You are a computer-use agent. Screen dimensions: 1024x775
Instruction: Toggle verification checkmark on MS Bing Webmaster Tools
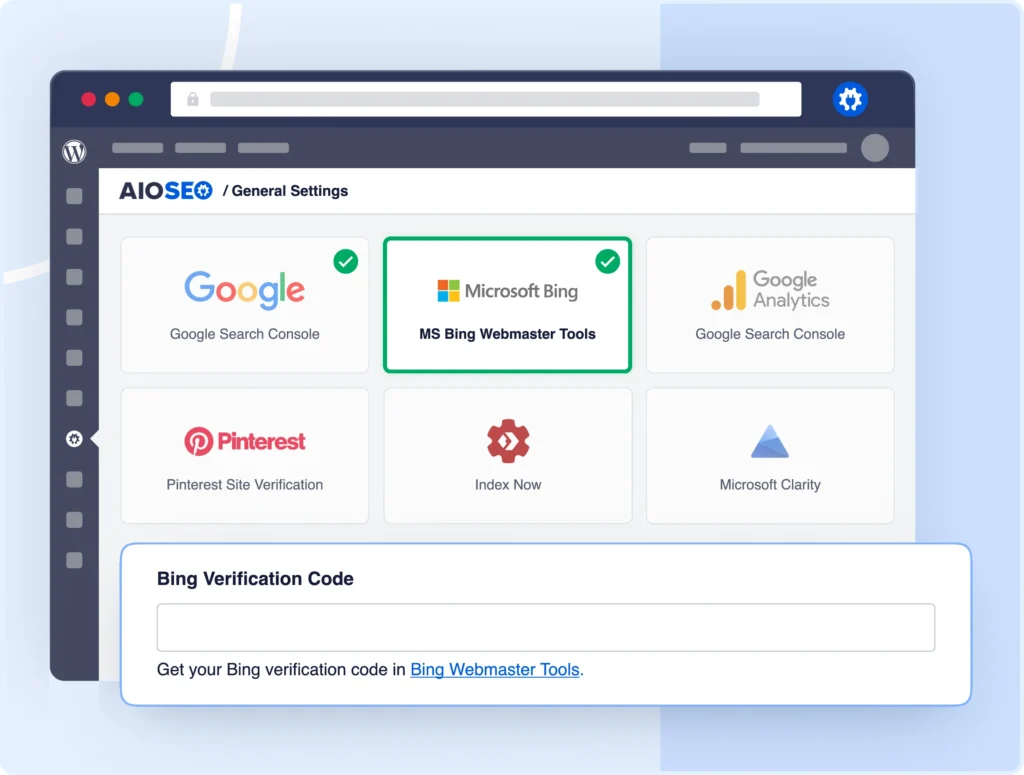pos(608,261)
